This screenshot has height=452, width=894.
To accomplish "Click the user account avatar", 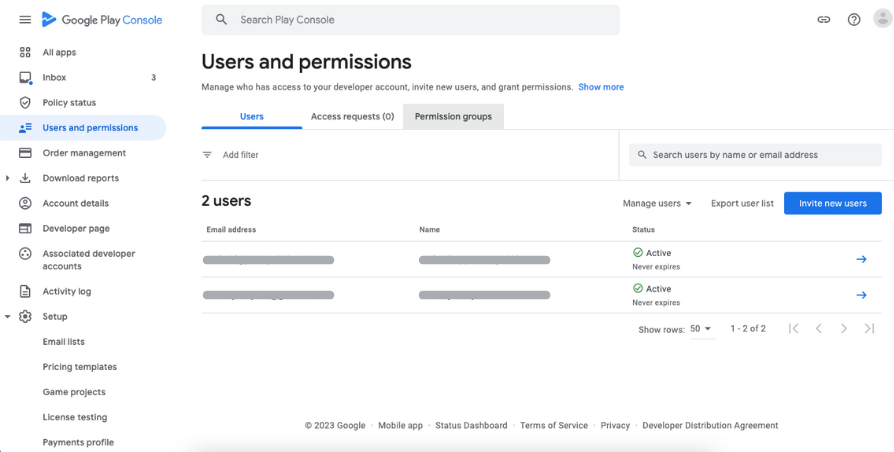I will pyautogui.click(x=880, y=20).
